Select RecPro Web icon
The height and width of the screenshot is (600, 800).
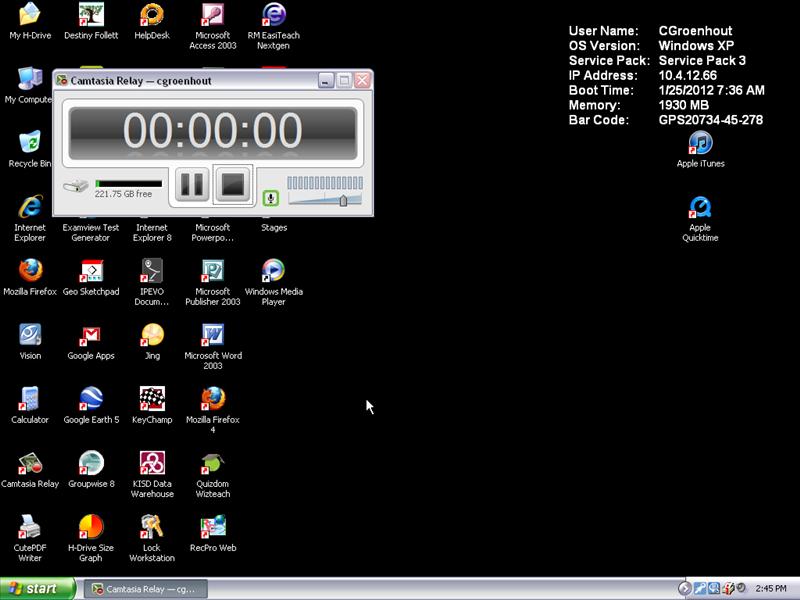213,534
